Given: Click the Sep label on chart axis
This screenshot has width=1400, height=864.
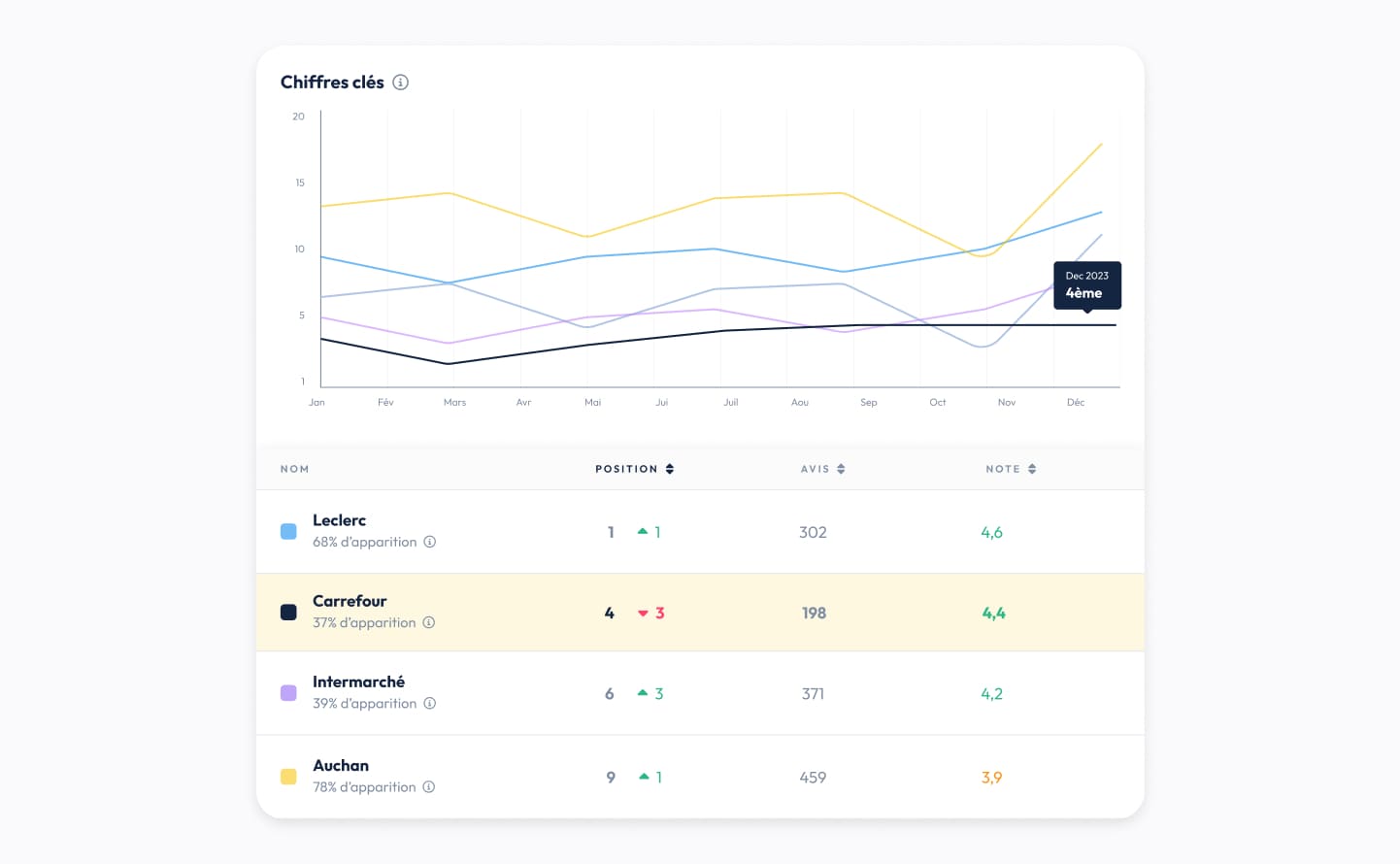Looking at the screenshot, I should pyautogui.click(x=868, y=402).
